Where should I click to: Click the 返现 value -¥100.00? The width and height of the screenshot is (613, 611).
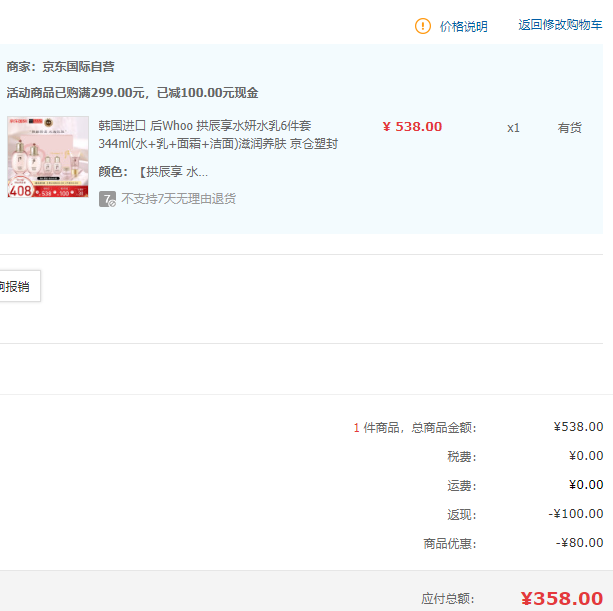575,514
